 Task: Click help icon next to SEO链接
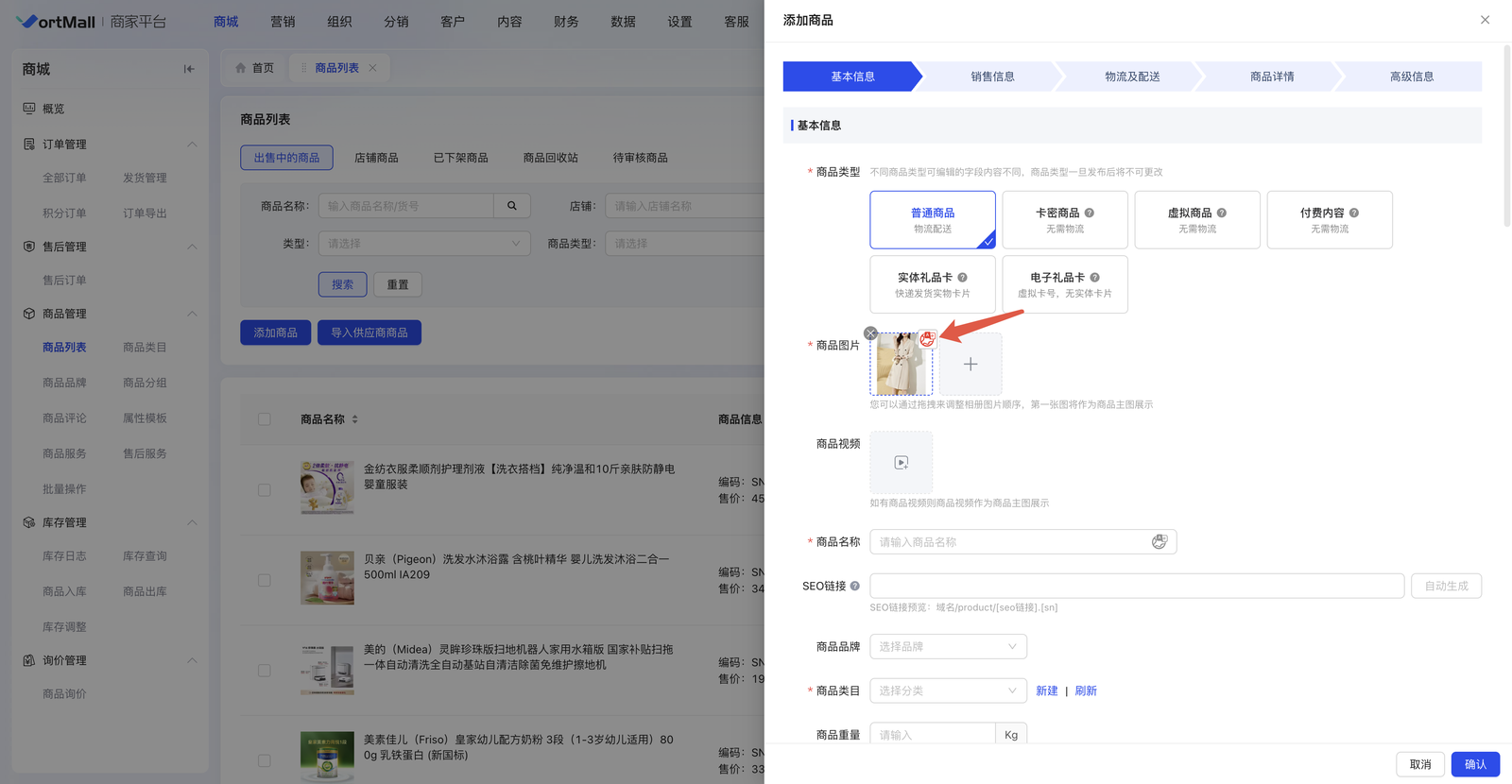pyautogui.click(x=855, y=586)
